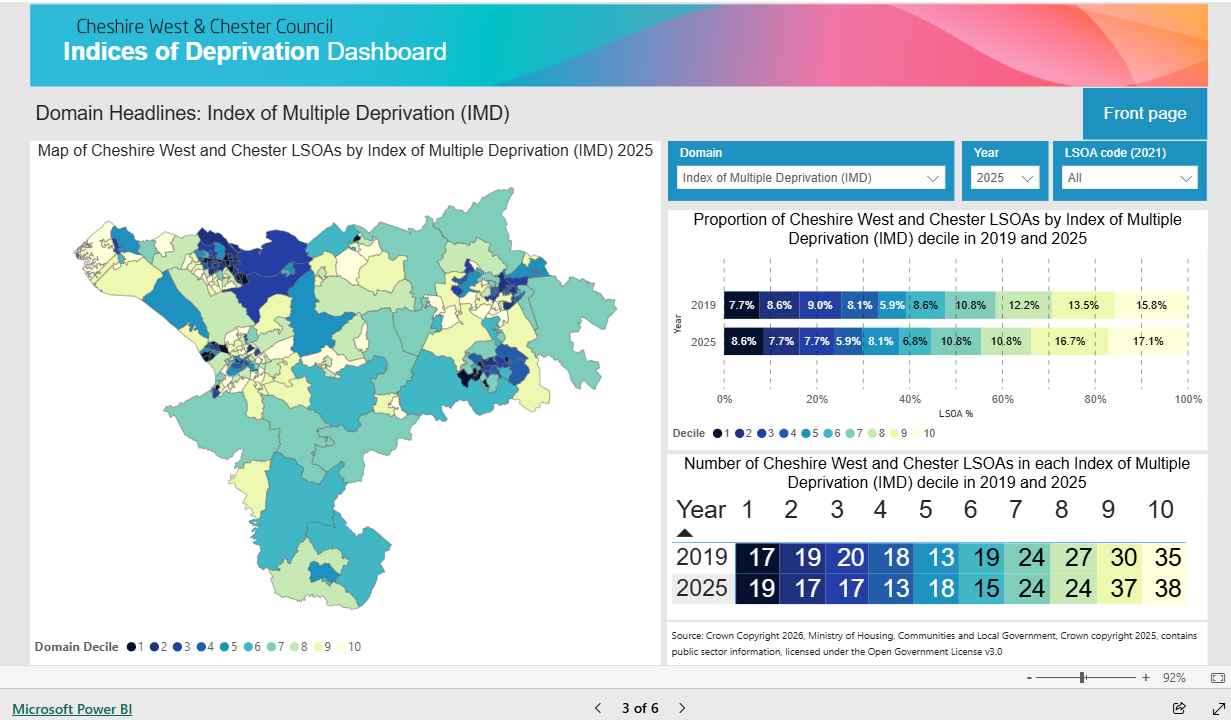Click the 2025 decile 6 cell showing 15
The image size is (1231, 720).
point(982,589)
